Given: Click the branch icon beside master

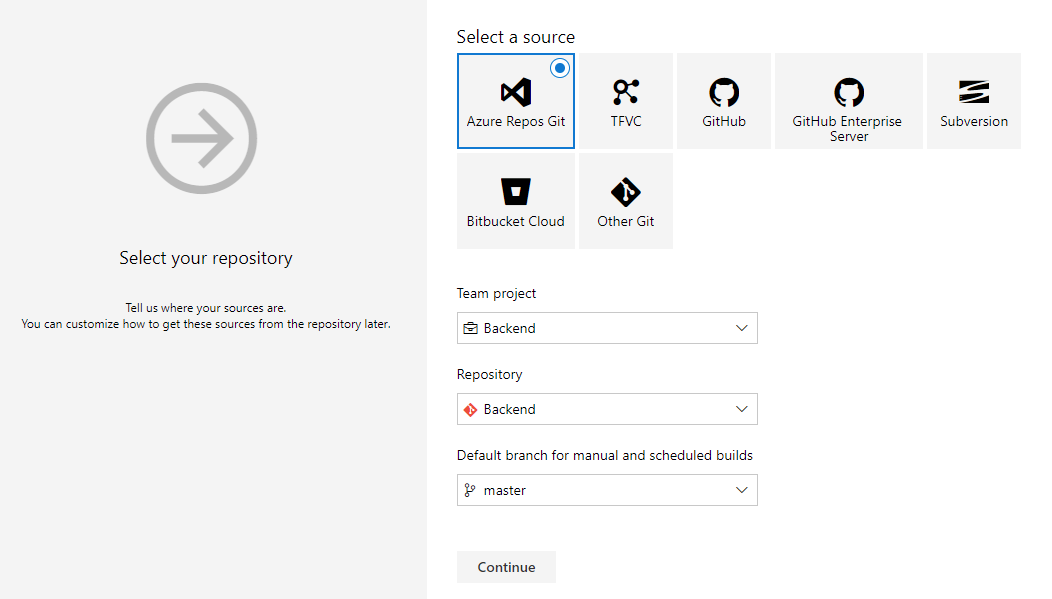Looking at the screenshot, I should [470, 490].
